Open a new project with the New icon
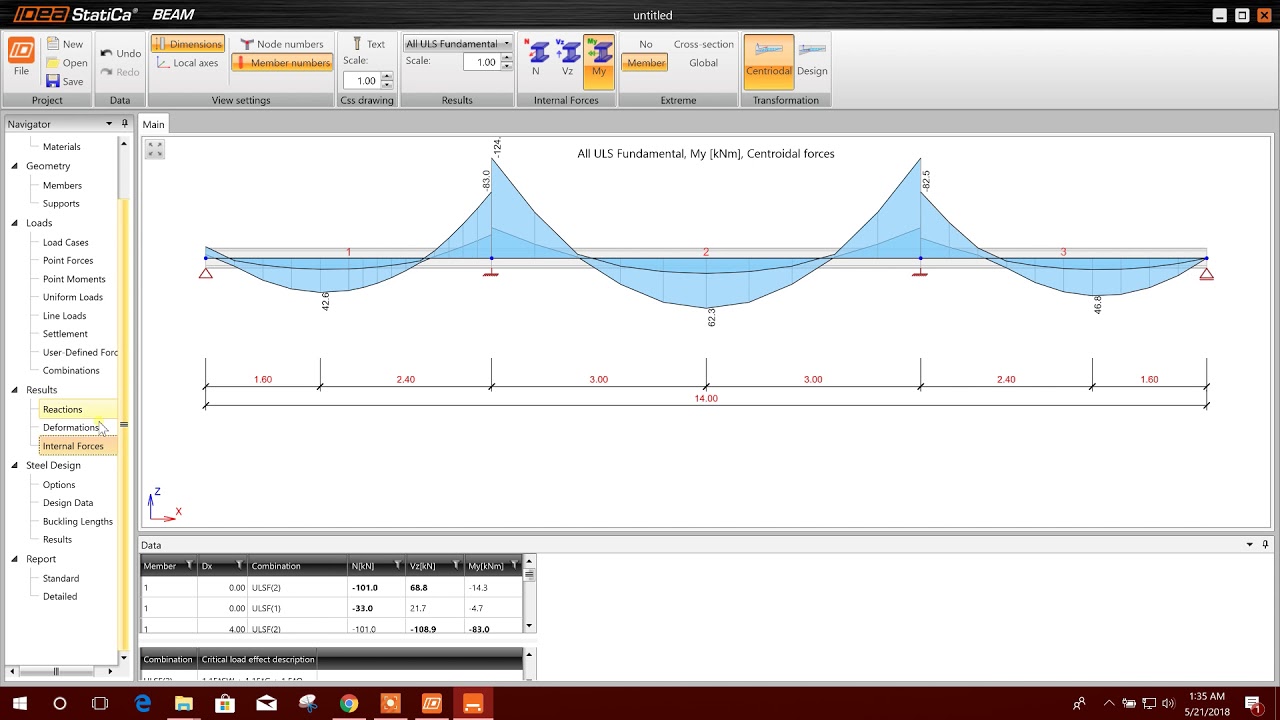 [64, 43]
